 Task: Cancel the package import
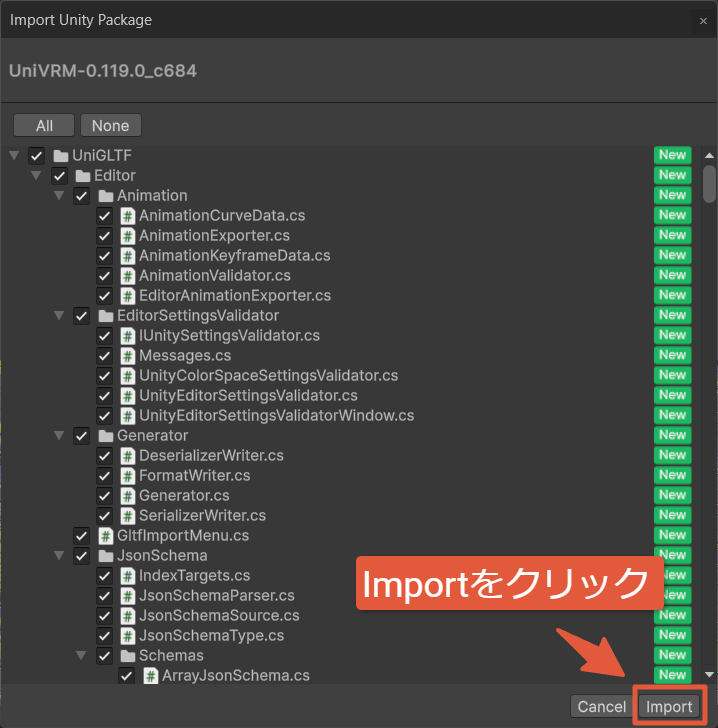[601, 707]
